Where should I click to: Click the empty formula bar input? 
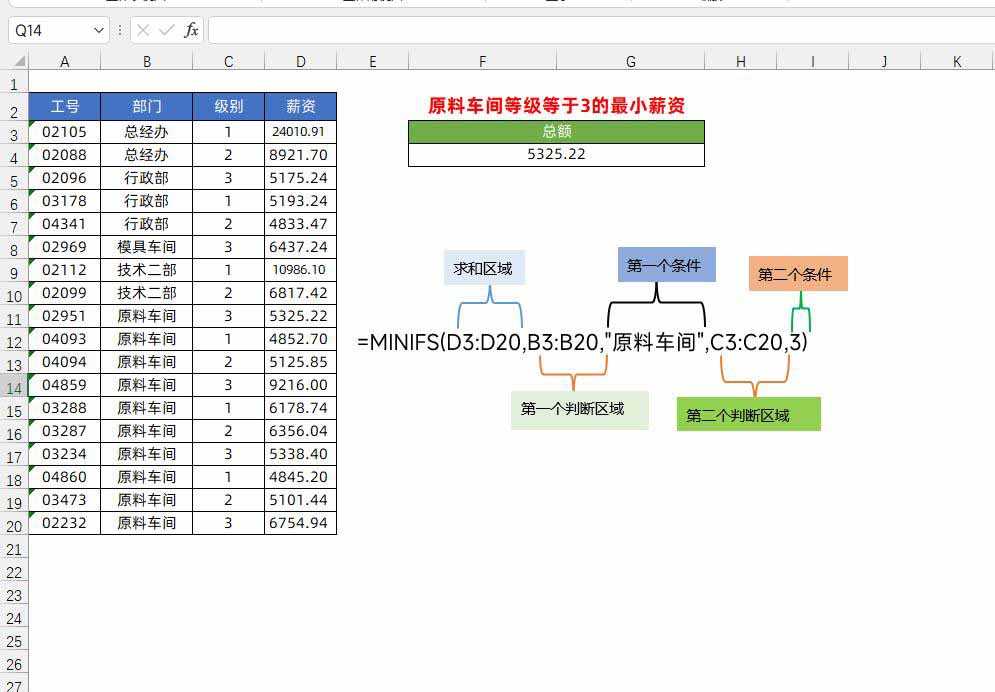pos(600,30)
